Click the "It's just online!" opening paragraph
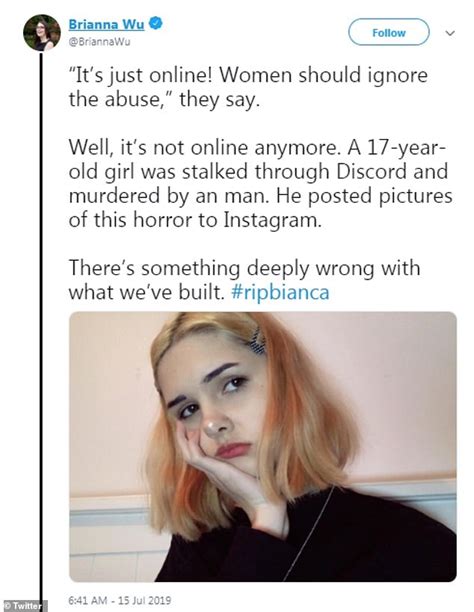Image resolution: width=474 pixels, height=612 pixels. (248, 87)
